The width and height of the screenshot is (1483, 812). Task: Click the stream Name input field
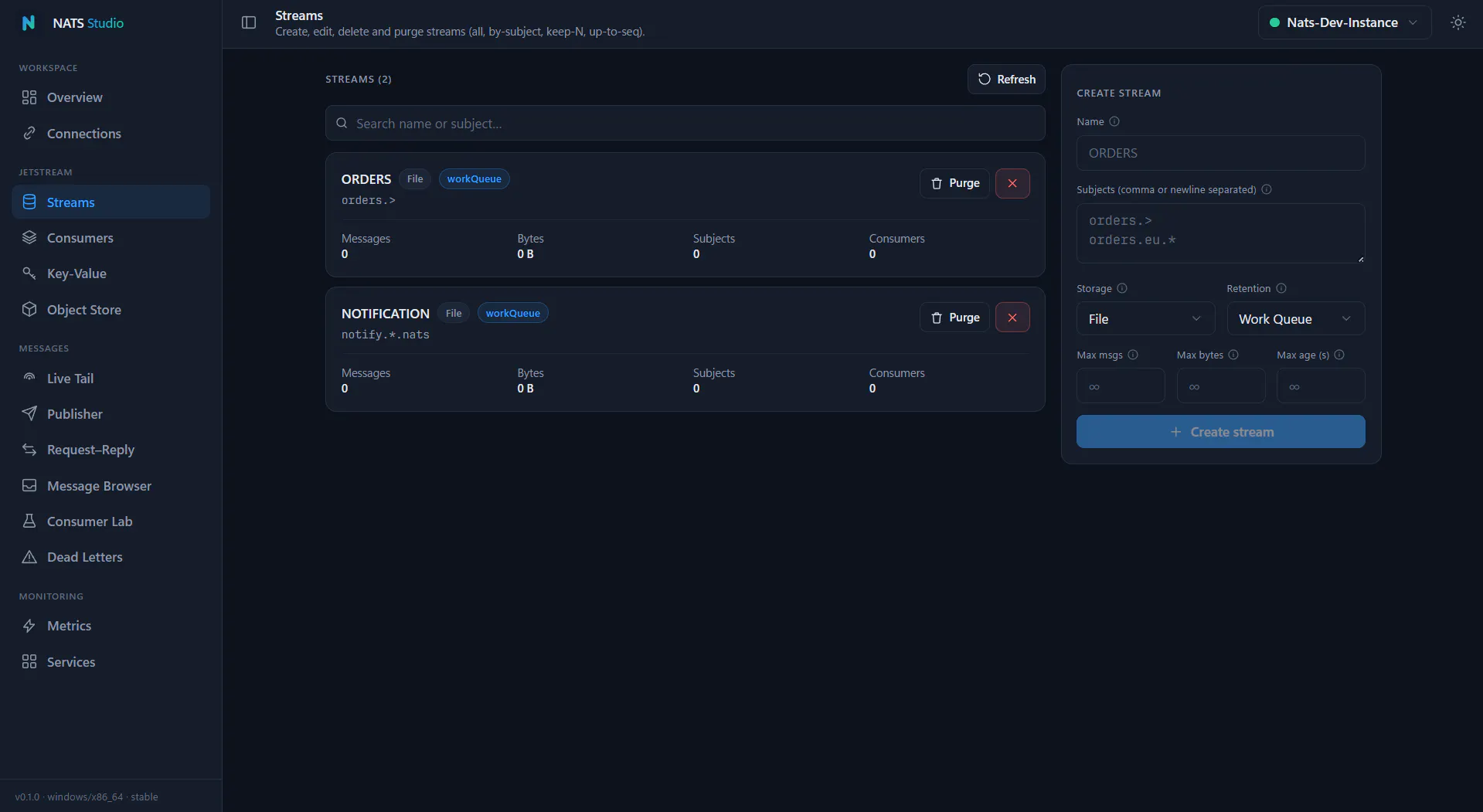tap(1220, 153)
